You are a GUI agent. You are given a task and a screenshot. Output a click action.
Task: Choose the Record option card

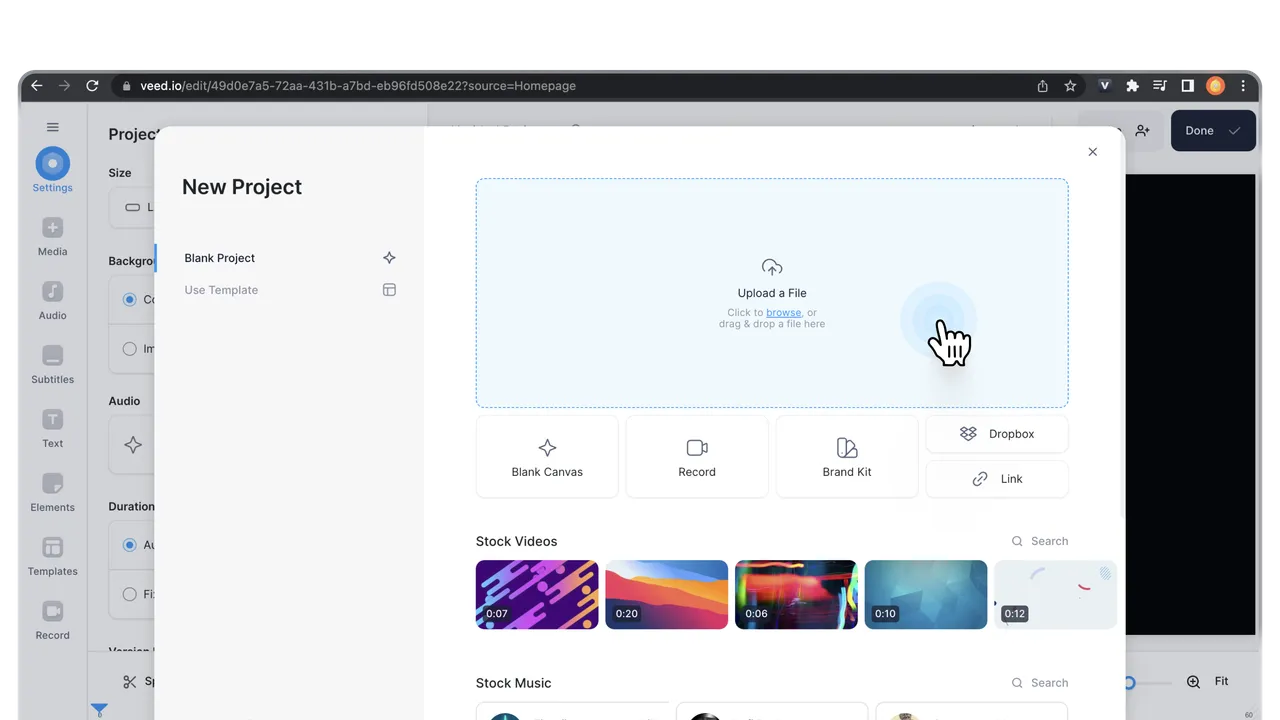pyautogui.click(x=697, y=457)
